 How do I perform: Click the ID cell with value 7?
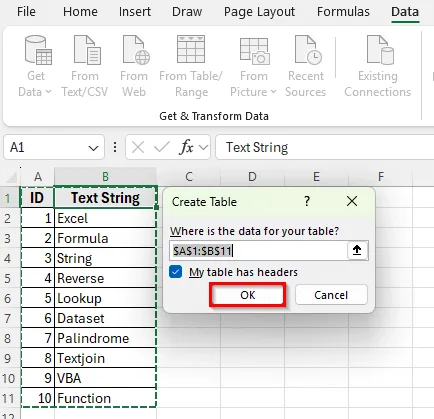pyautogui.click(x=37, y=338)
